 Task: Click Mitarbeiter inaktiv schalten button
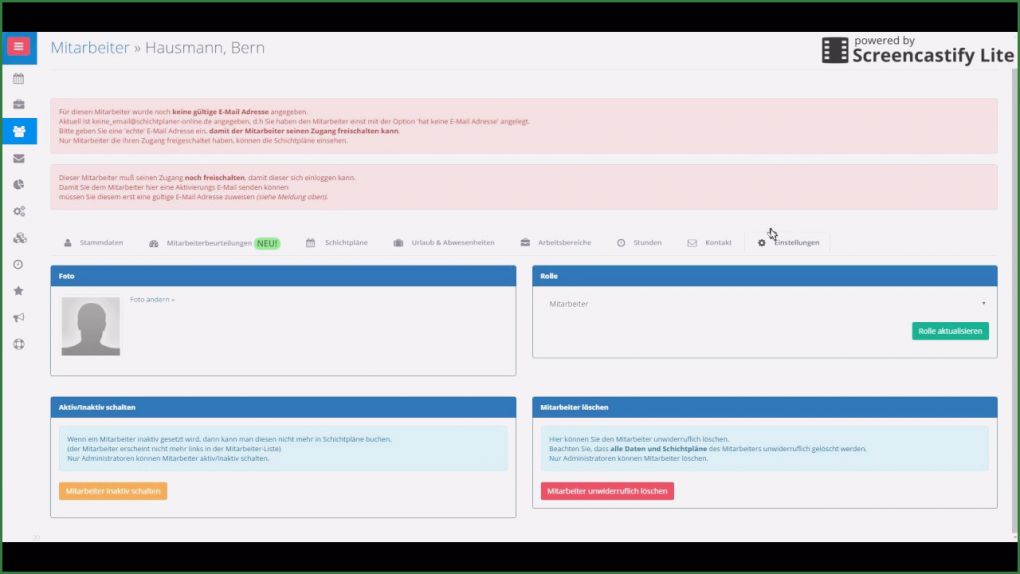(113, 491)
